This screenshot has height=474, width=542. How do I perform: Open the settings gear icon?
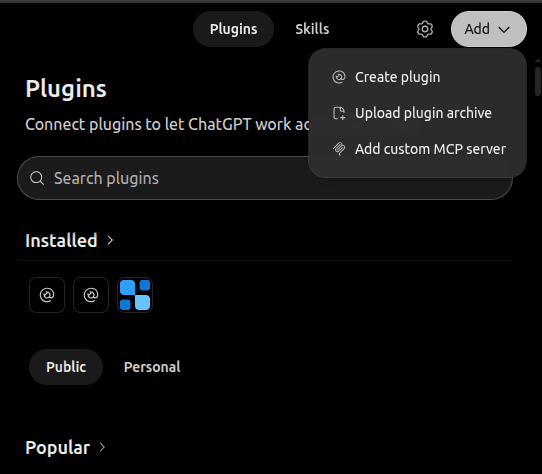tap(424, 29)
